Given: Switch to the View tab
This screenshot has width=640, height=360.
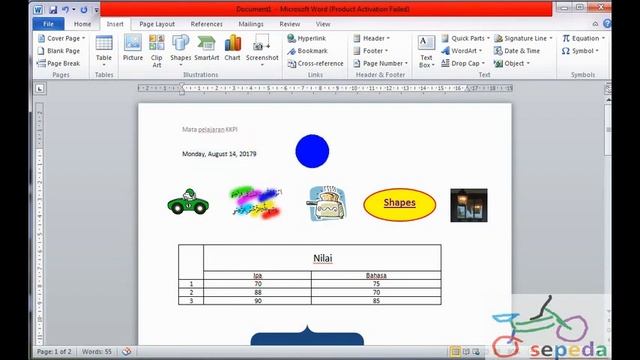Looking at the screenshot, I should click(323, 24).
